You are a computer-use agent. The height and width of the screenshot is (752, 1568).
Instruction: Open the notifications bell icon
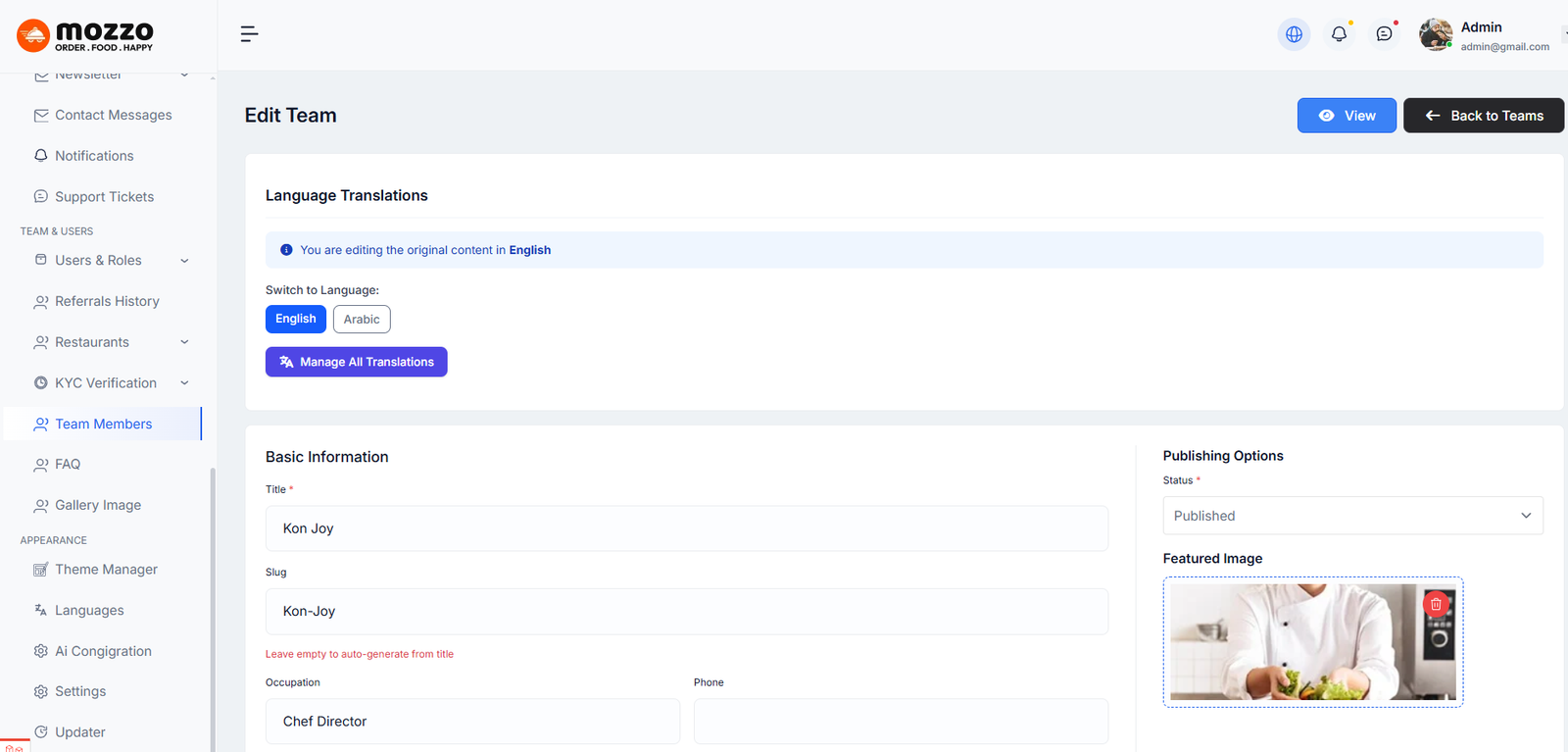point(1339,34)
